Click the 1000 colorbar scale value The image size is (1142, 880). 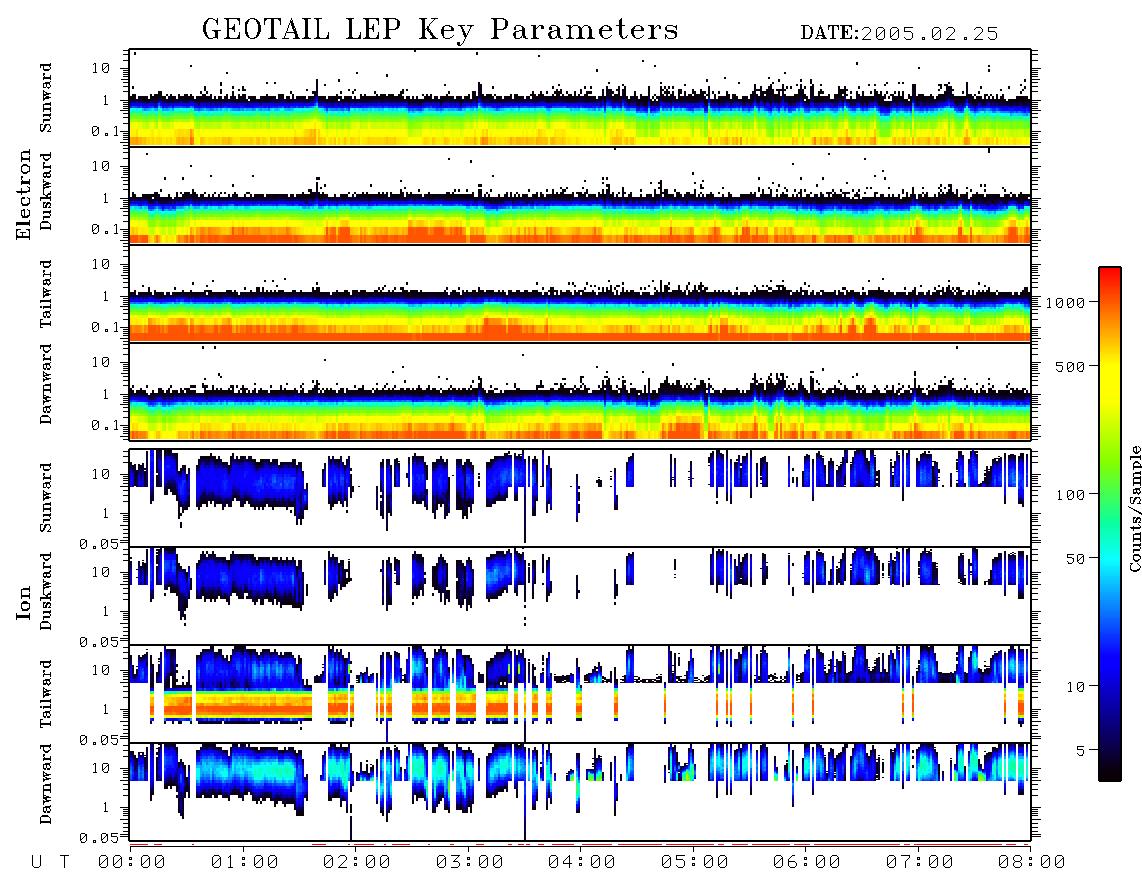[1066, 302]
